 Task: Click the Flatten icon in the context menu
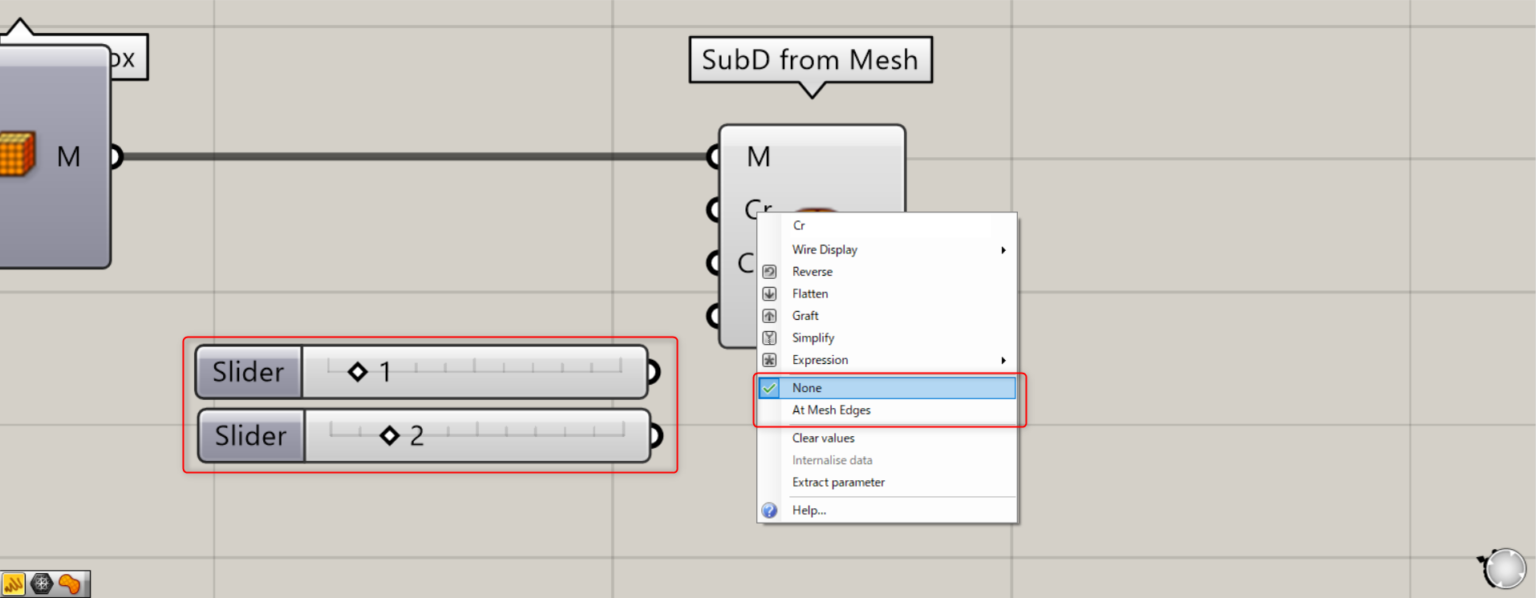click(769, 293)
